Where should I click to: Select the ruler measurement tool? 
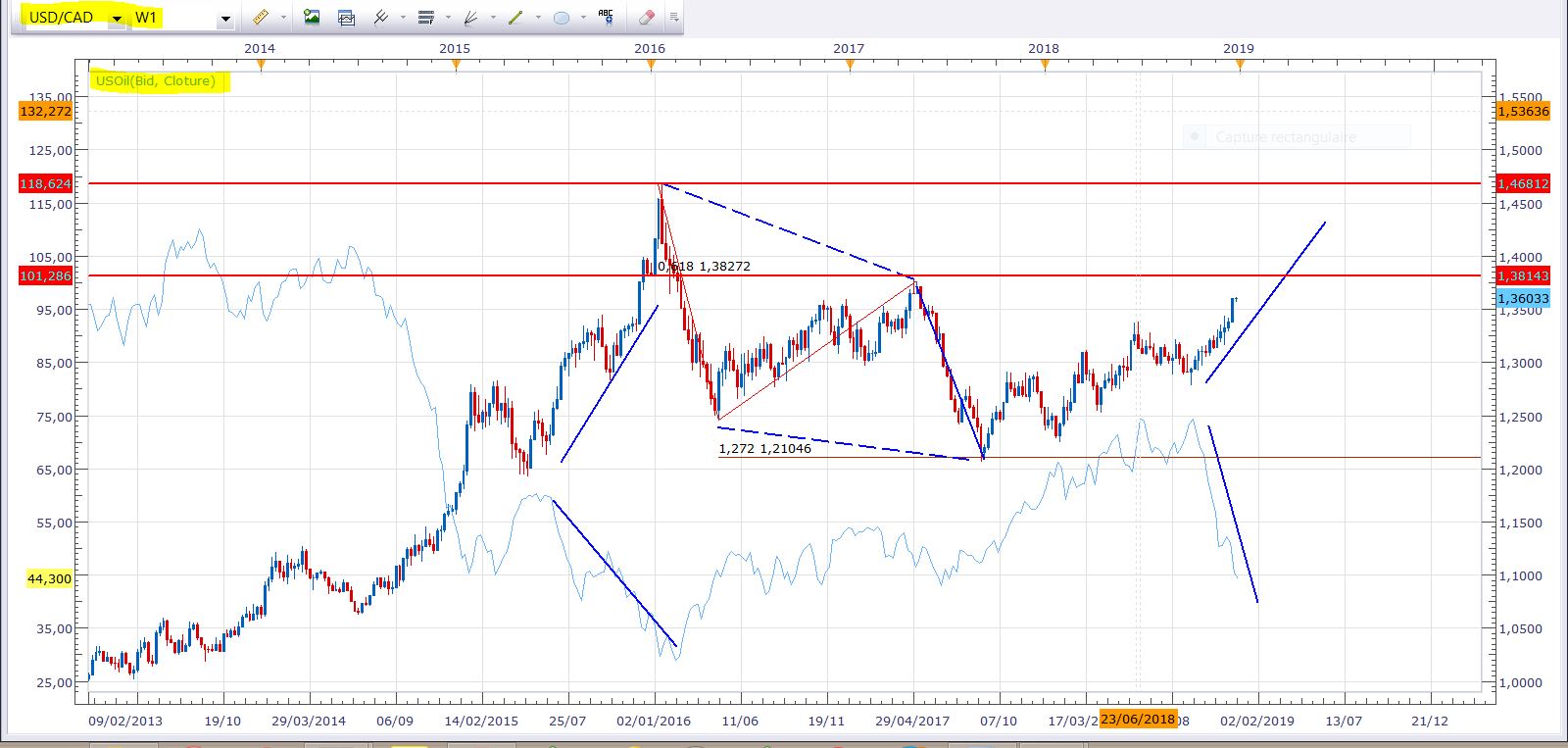click(x=260, y=18)
